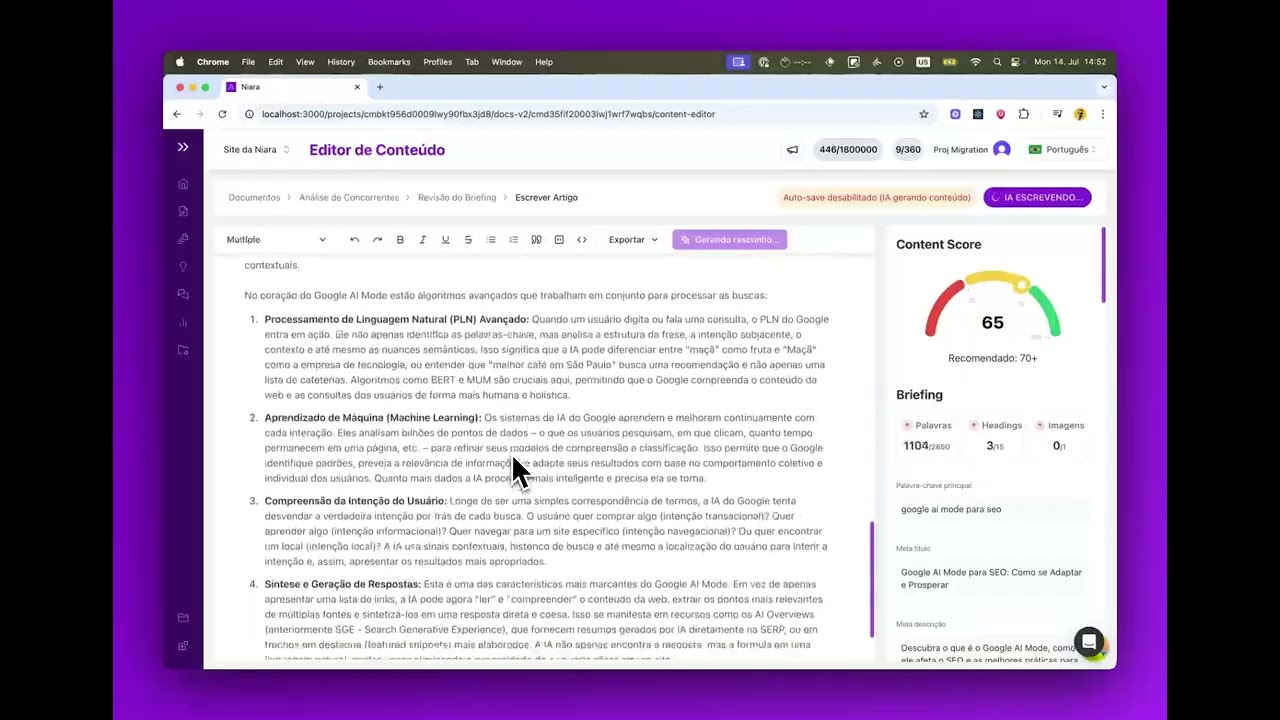The height and width of the screenshot is (720, 1280).
Task: Open the code view with the angle brackets icon
Action: (582, 239)
